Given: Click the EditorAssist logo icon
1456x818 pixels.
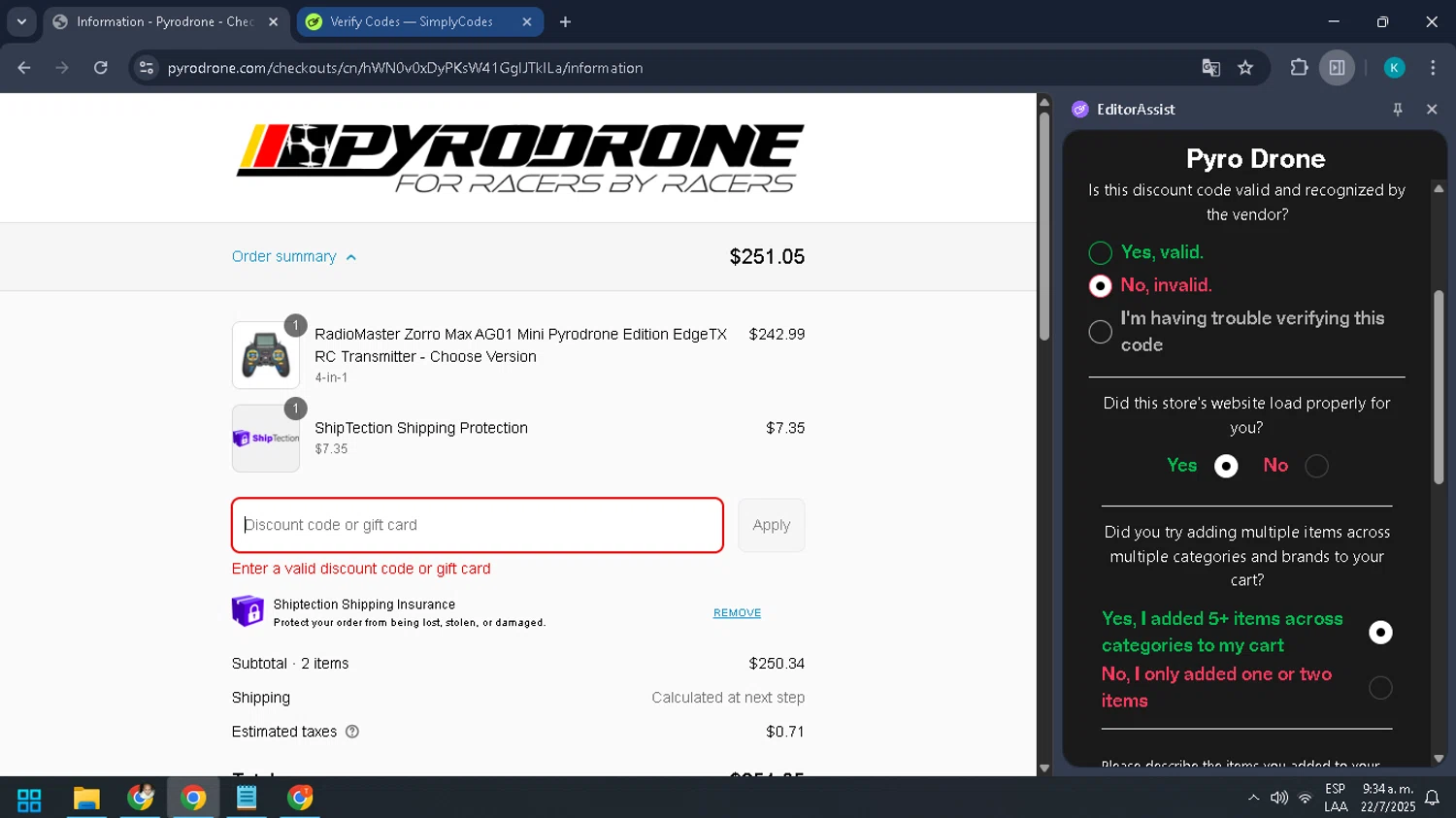Looking at the screenshot, I should point(1080,110).
